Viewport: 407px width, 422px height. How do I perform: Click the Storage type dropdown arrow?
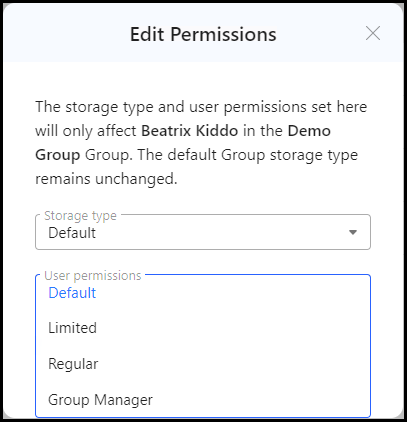[x=353, y=232]
